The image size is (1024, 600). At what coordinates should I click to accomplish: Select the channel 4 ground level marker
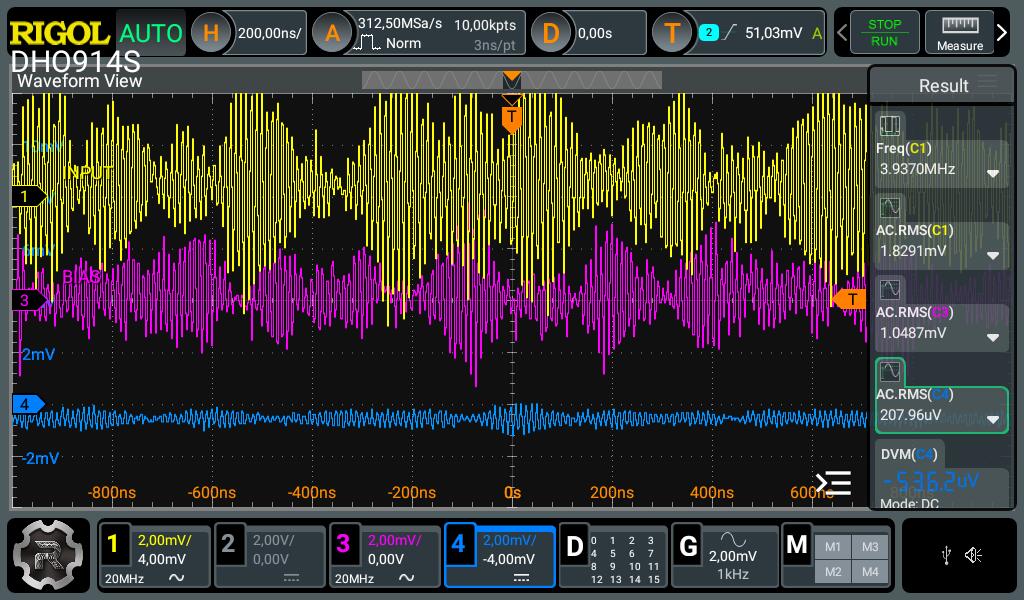click(x=29, y=404)
